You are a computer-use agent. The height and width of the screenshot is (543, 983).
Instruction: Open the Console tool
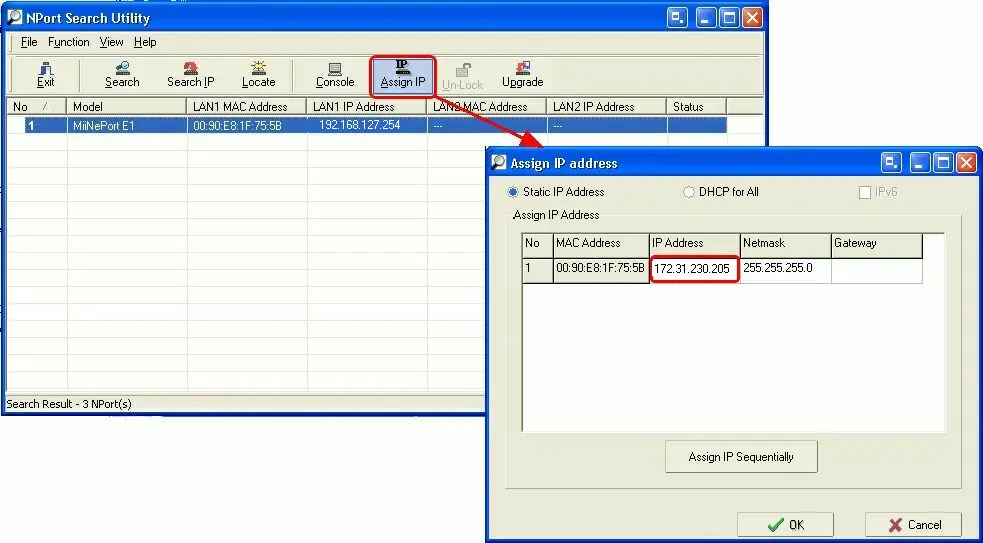click(x=335, y=75)
